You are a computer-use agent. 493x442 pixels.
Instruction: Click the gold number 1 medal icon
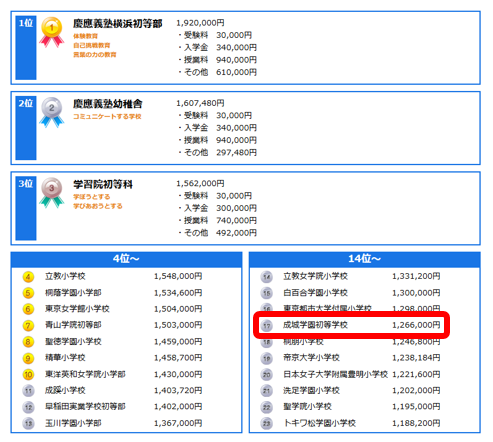[x=52, y=32]
